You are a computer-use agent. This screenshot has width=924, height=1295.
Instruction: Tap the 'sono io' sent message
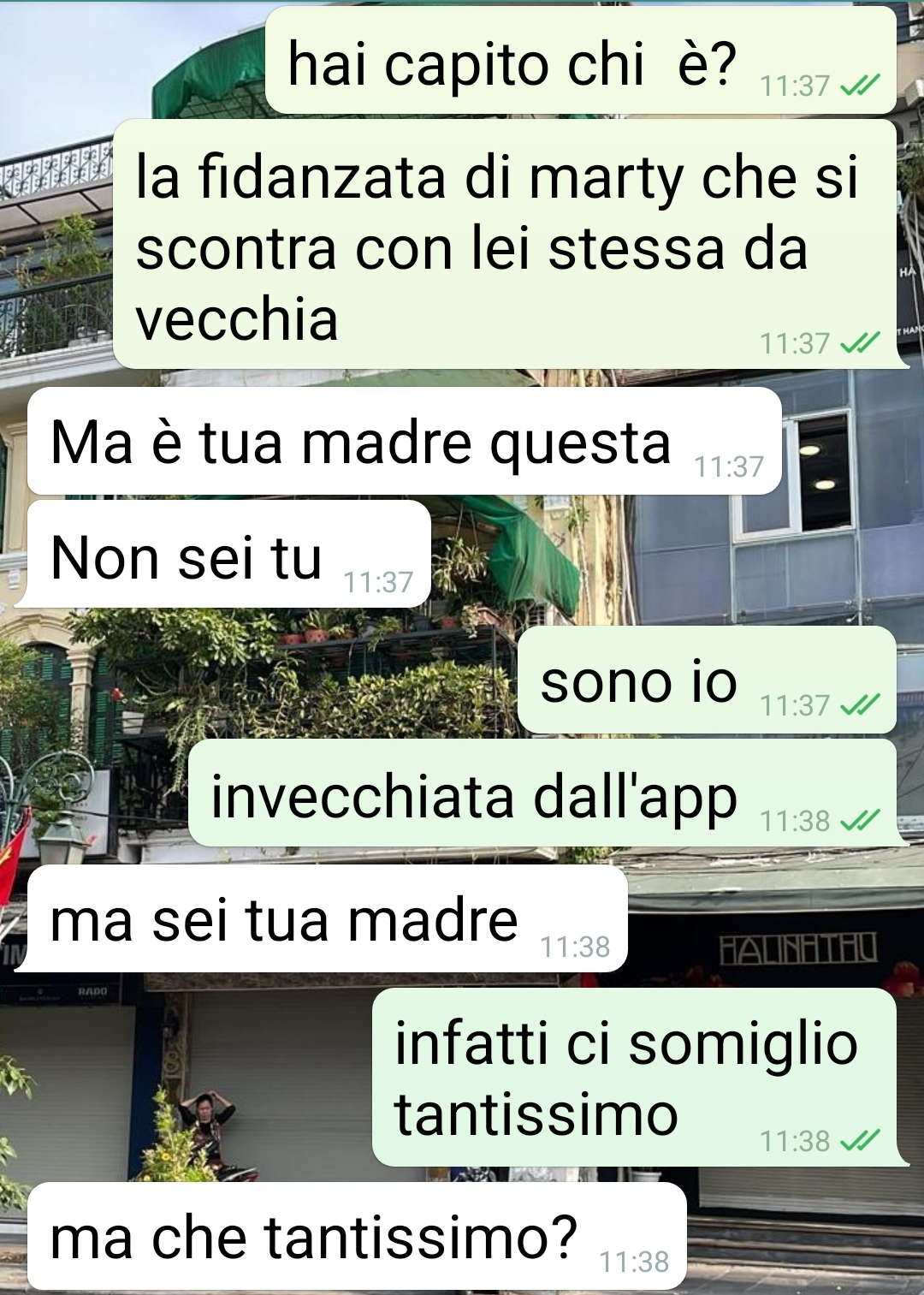point(707,680)
